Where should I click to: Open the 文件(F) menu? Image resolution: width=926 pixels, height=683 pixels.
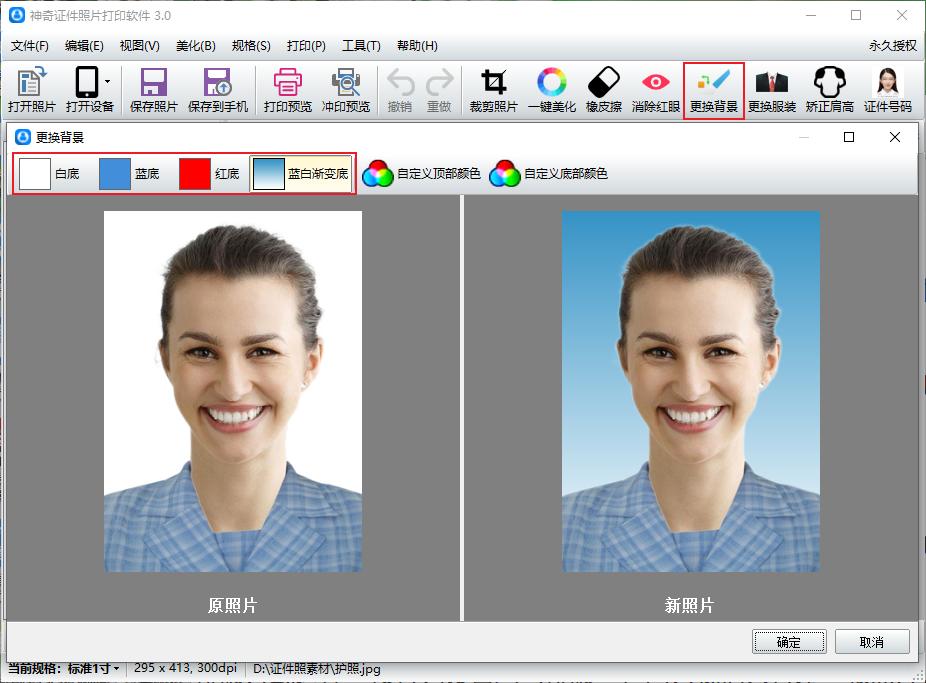click(30, 45)
